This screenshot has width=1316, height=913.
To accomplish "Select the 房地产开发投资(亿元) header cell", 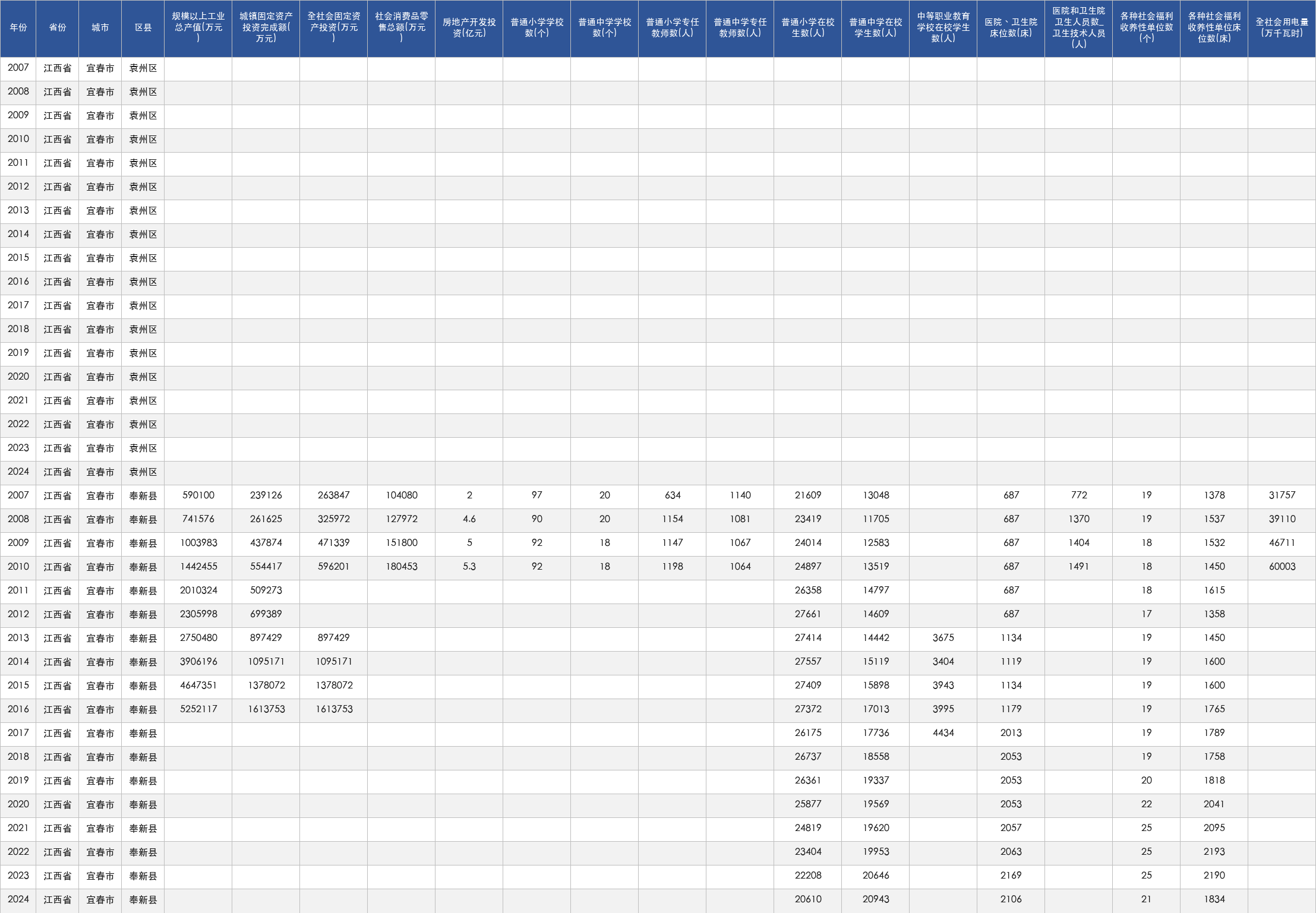I will click(x=469, y=28).
